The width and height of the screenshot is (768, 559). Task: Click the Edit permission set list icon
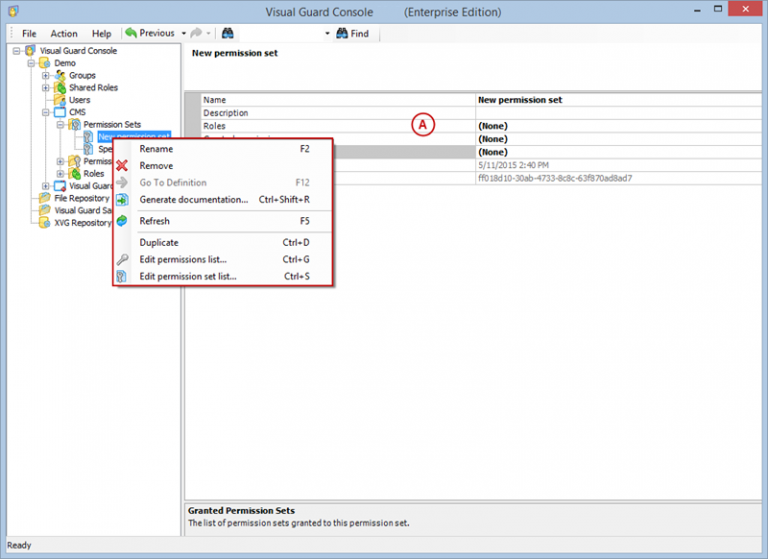pyautogui.click(x=122, y=276)
